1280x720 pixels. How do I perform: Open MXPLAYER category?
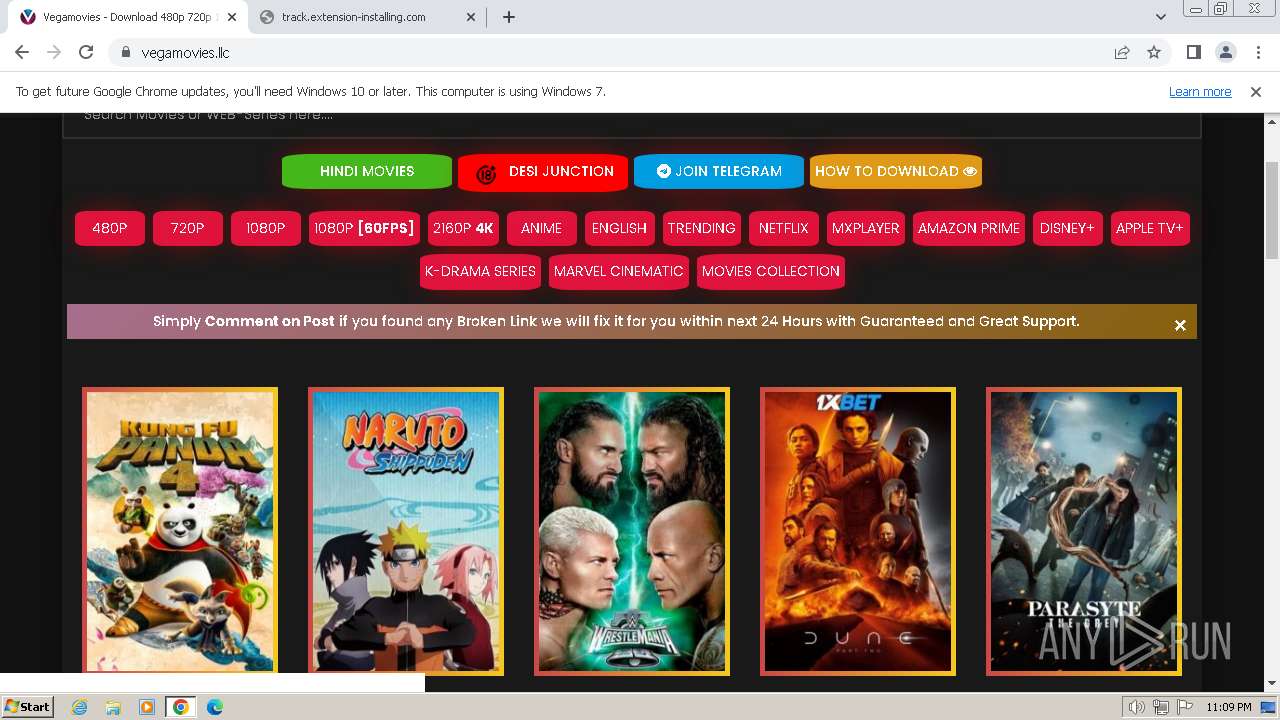866,228
